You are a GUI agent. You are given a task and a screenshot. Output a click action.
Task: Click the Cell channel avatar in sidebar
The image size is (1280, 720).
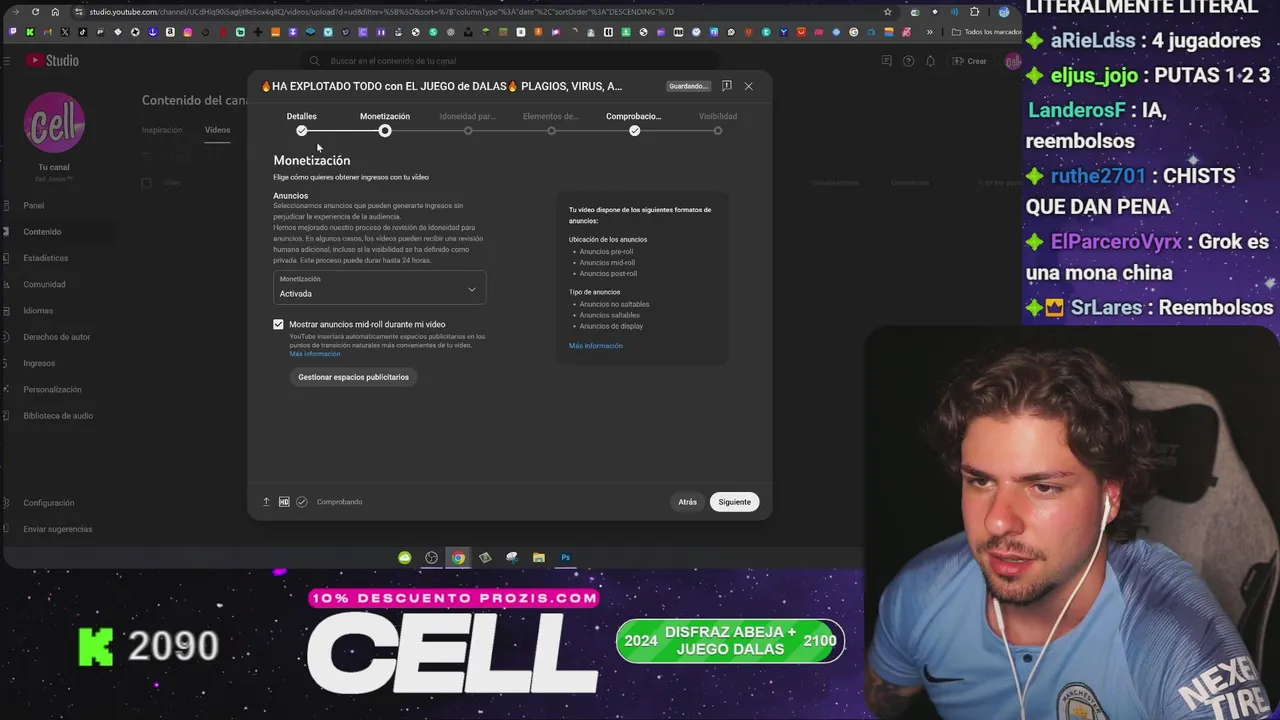pos(54,122)
